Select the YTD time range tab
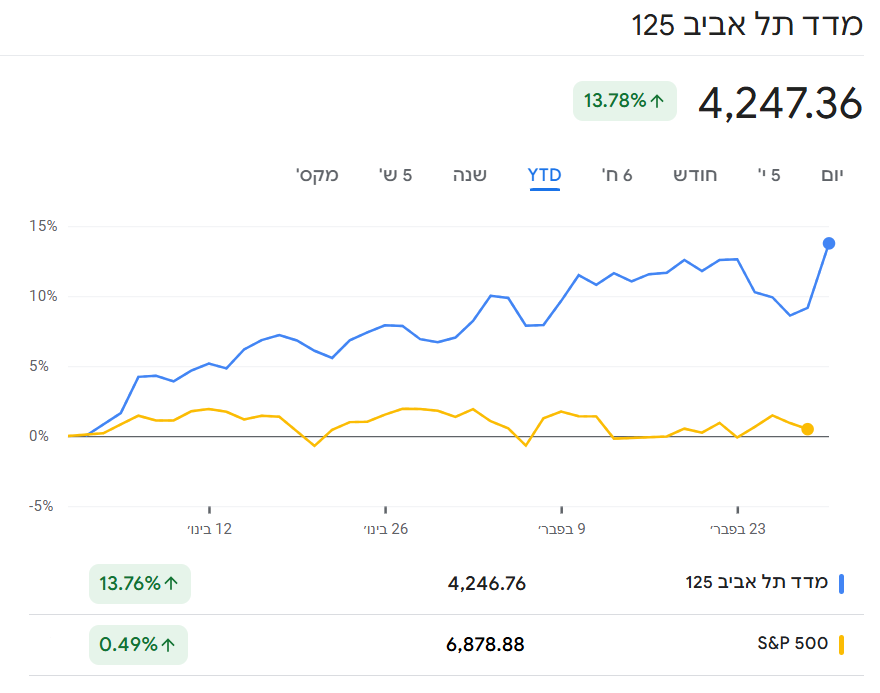The width and height of the screenshot is (880, 693). coord(544,175)
